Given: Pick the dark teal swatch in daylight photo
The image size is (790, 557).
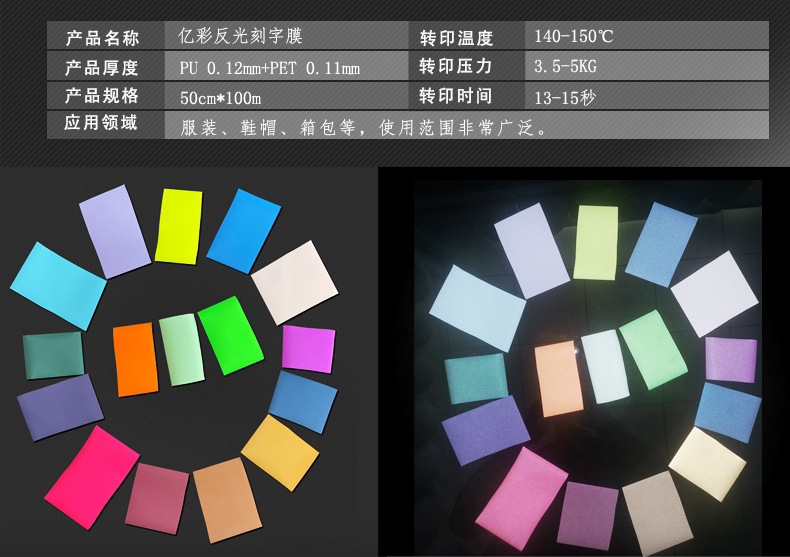Looking at the screenshot, I should 53,355.
